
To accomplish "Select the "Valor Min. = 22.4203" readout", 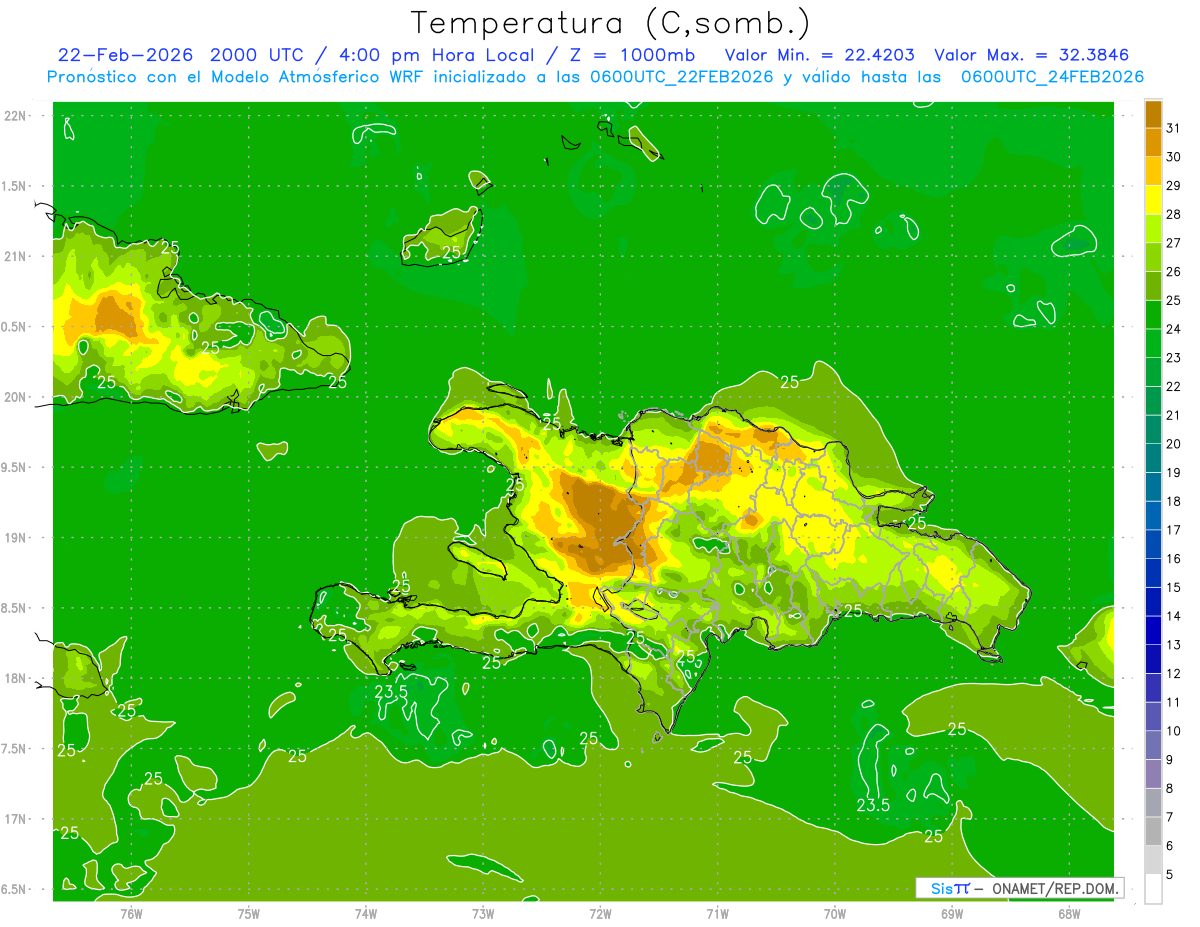I will point(820,55).
